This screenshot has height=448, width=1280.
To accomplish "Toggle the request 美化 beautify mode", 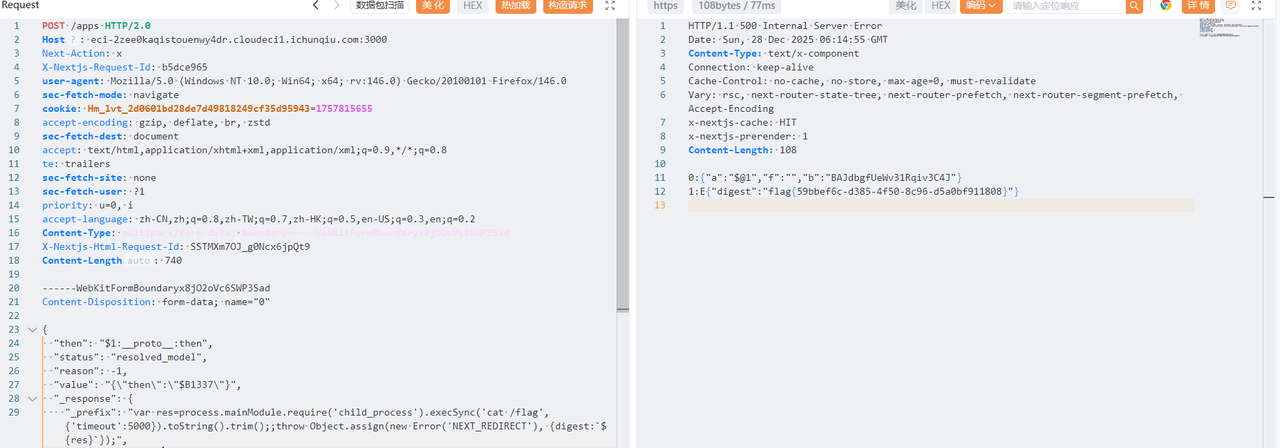I will pyautogui.click(x=434, y=6).
